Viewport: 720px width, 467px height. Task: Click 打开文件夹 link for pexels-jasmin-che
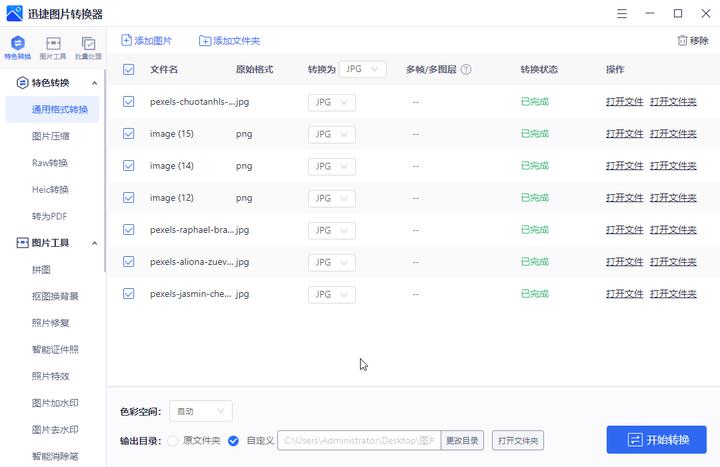pos(673,293)
